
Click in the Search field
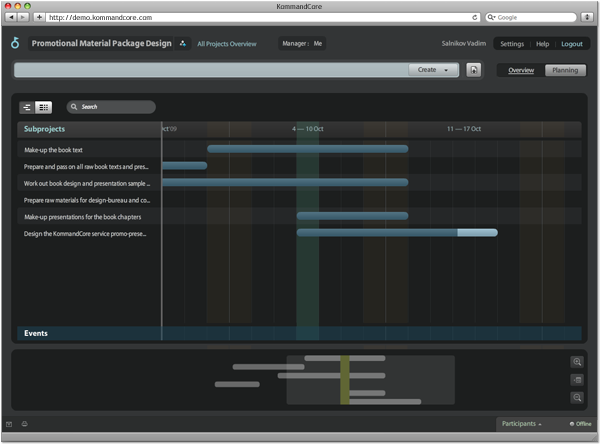click(111, 107)
